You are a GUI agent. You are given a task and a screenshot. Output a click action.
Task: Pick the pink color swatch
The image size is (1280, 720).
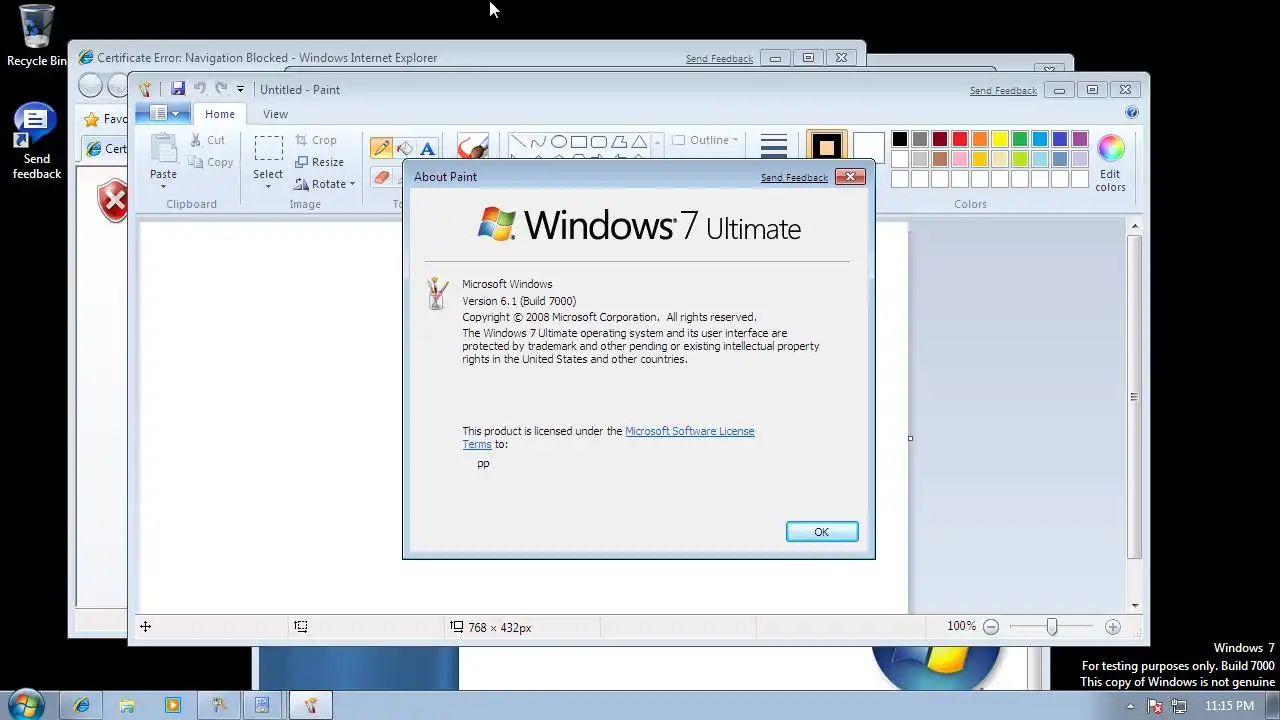point(960,159)
